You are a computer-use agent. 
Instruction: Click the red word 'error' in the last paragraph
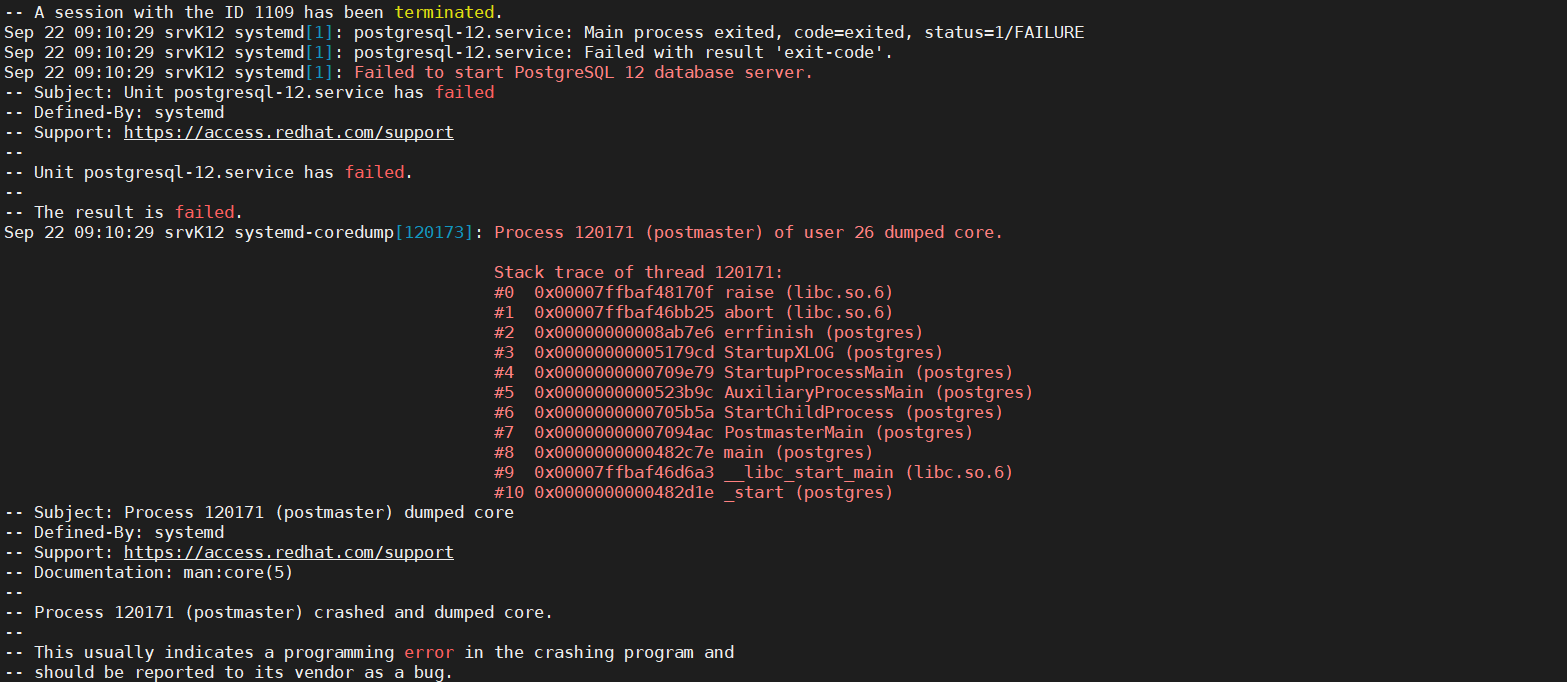tap(429, 652)
